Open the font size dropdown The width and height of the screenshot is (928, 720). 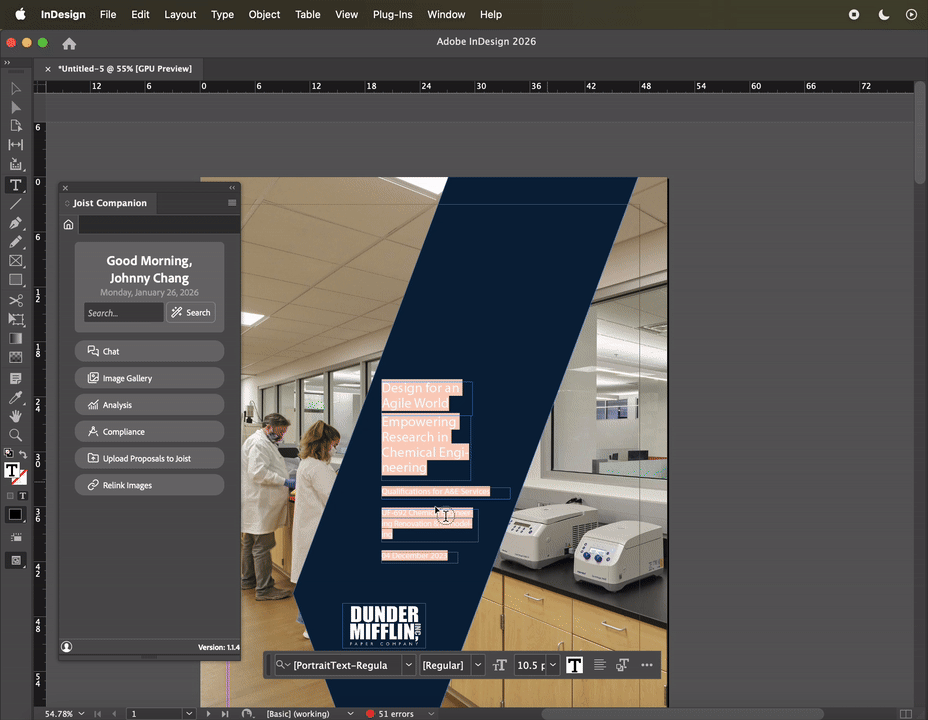[x=553, y=665]
